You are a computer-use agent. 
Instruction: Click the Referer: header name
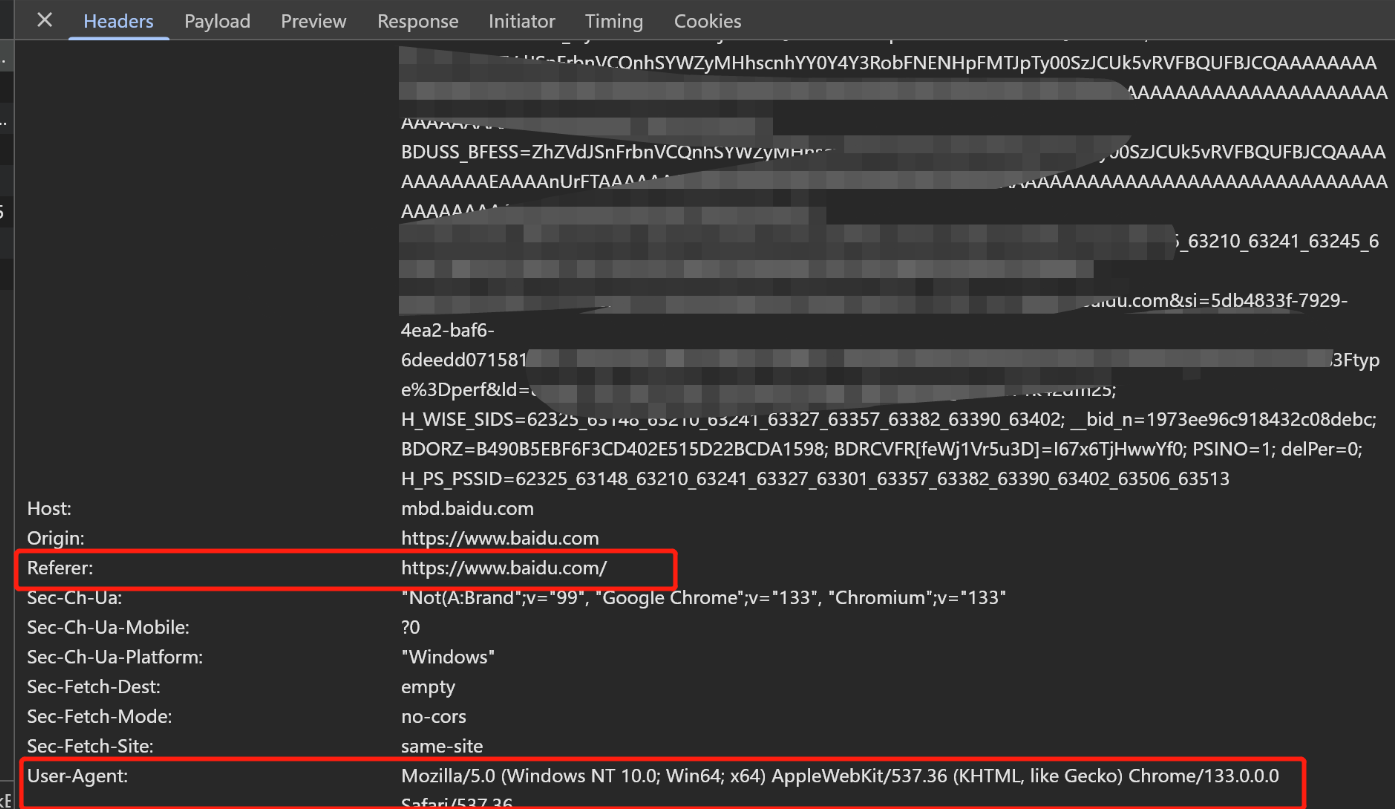point(59,568)
